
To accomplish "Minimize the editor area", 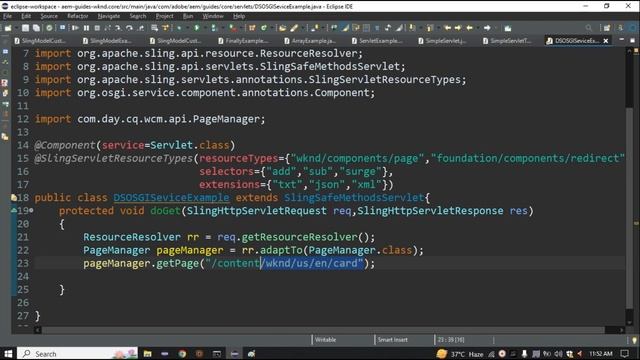I will point(621,40).
